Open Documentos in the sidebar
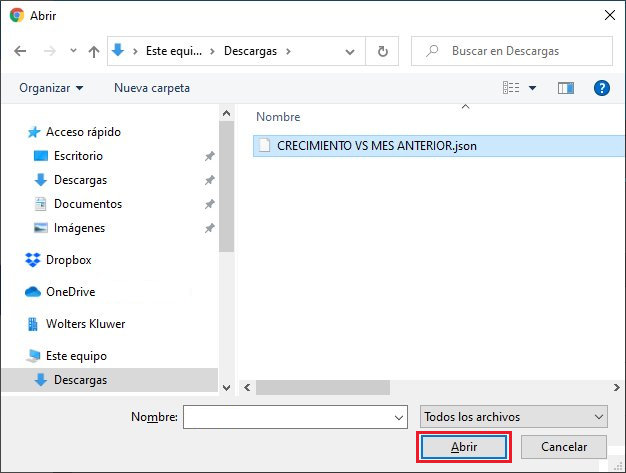 [x=88, y=204]
